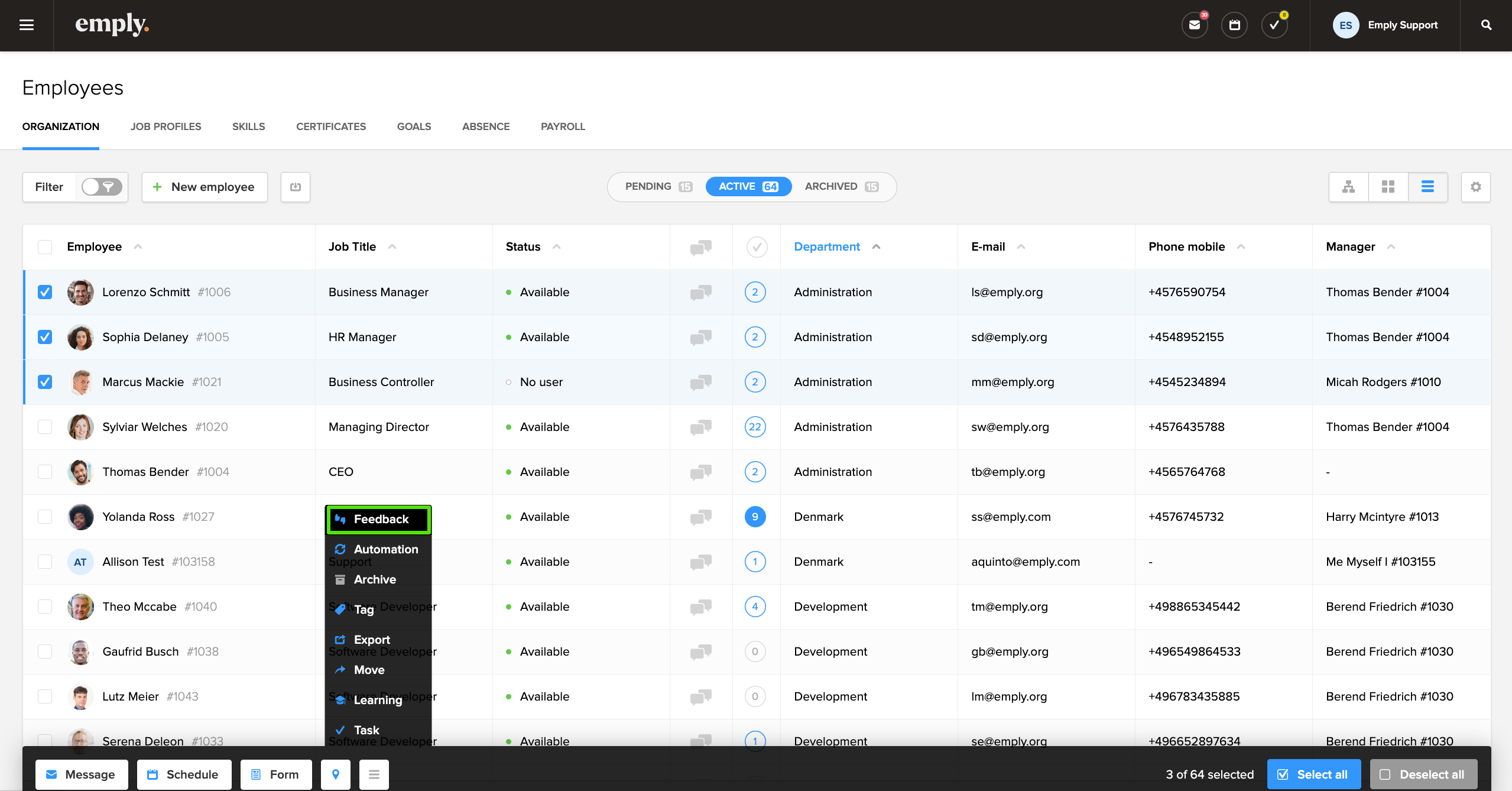Switch to grid card view
This screenshot has width=1512, height=791.
[x=1388, y=186]
